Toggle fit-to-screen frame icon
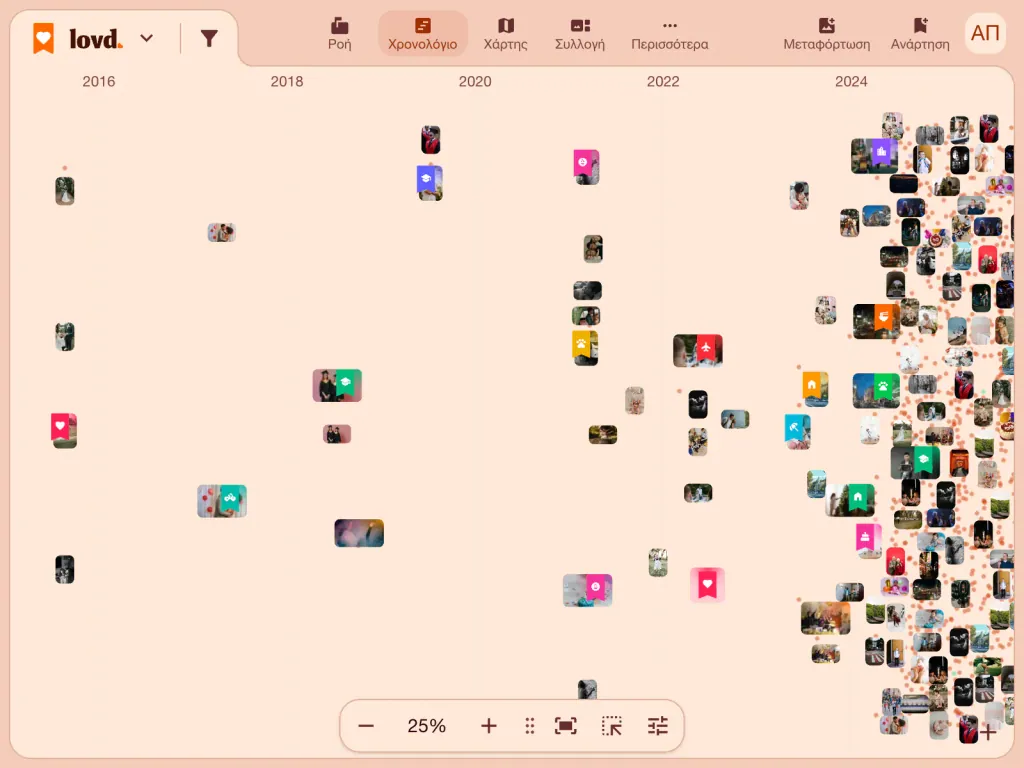1024x768 pixels. (566, 726)
